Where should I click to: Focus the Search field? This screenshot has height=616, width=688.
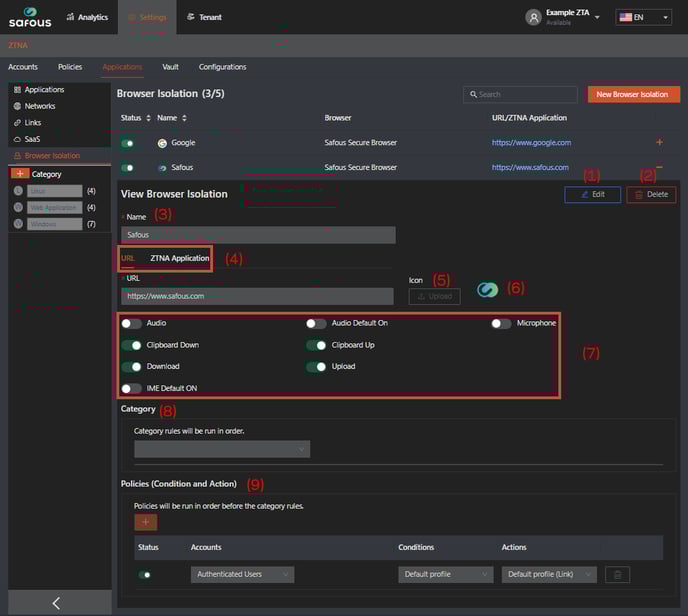pyautogui.click(x=520, y=94)
